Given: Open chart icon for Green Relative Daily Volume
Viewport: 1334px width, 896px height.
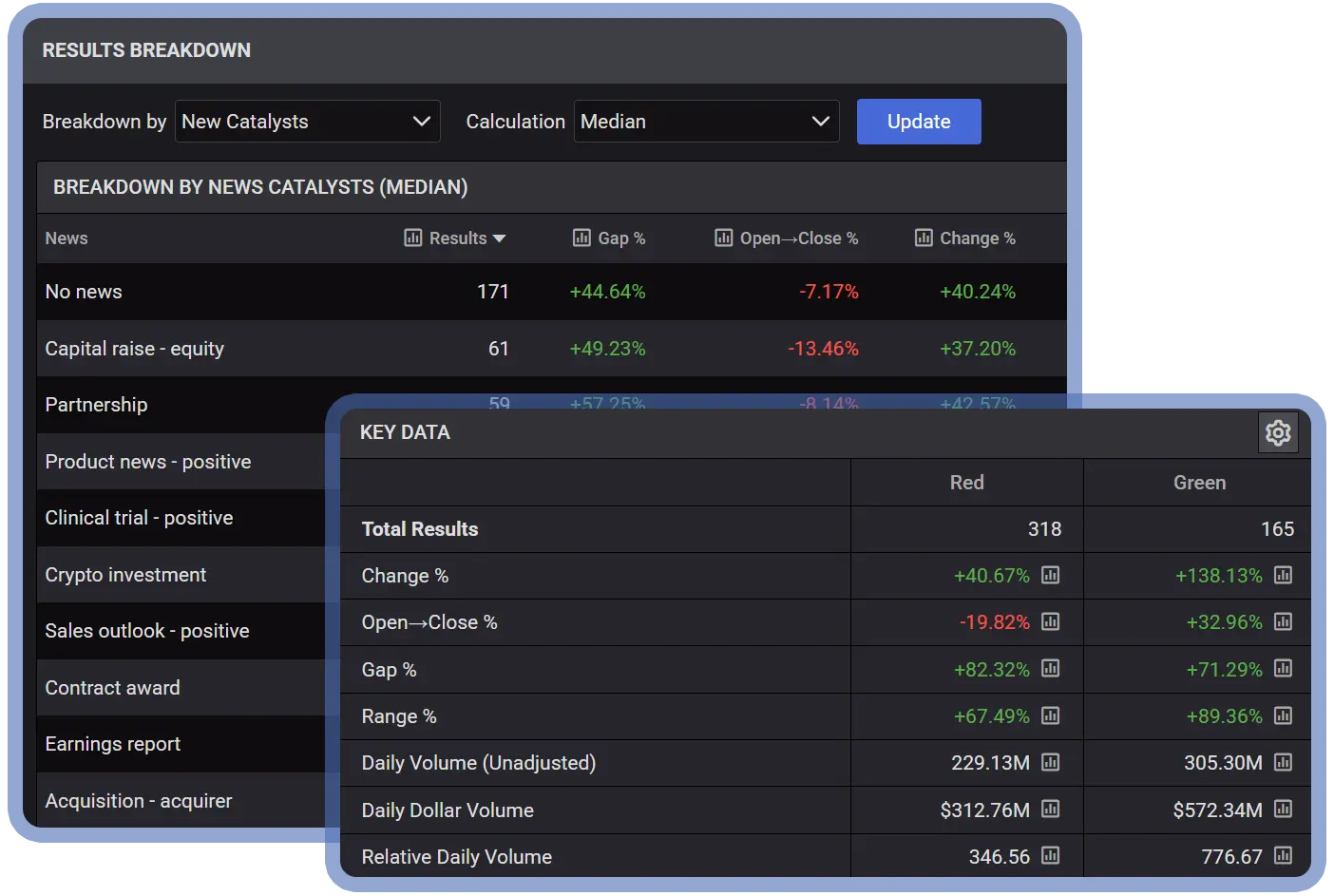Looking at the screenshot, I should 1283,855.
